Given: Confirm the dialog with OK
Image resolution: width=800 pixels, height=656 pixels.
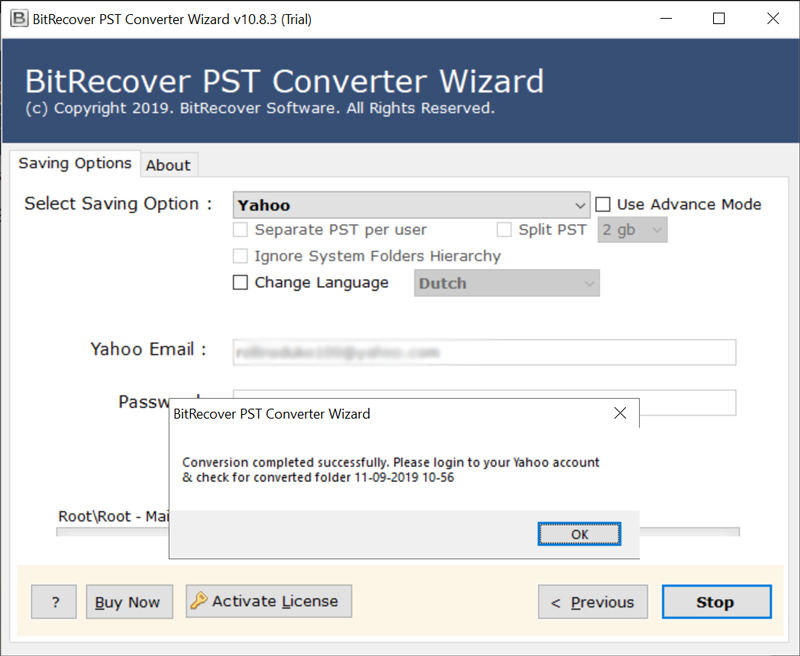Looking at the screenshot, I should (579, 534).
